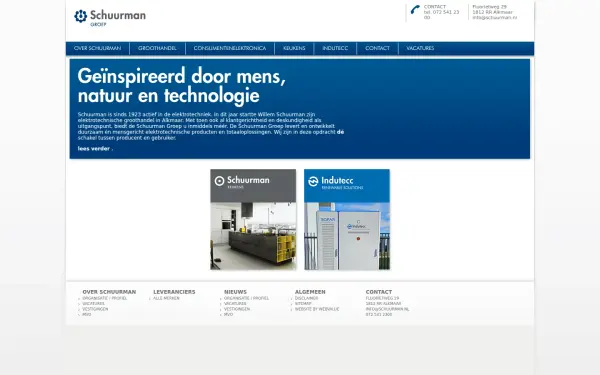Open the 'Disclaimer' footer link
Screen dimensions: 600x375
(x=306, y=298)
